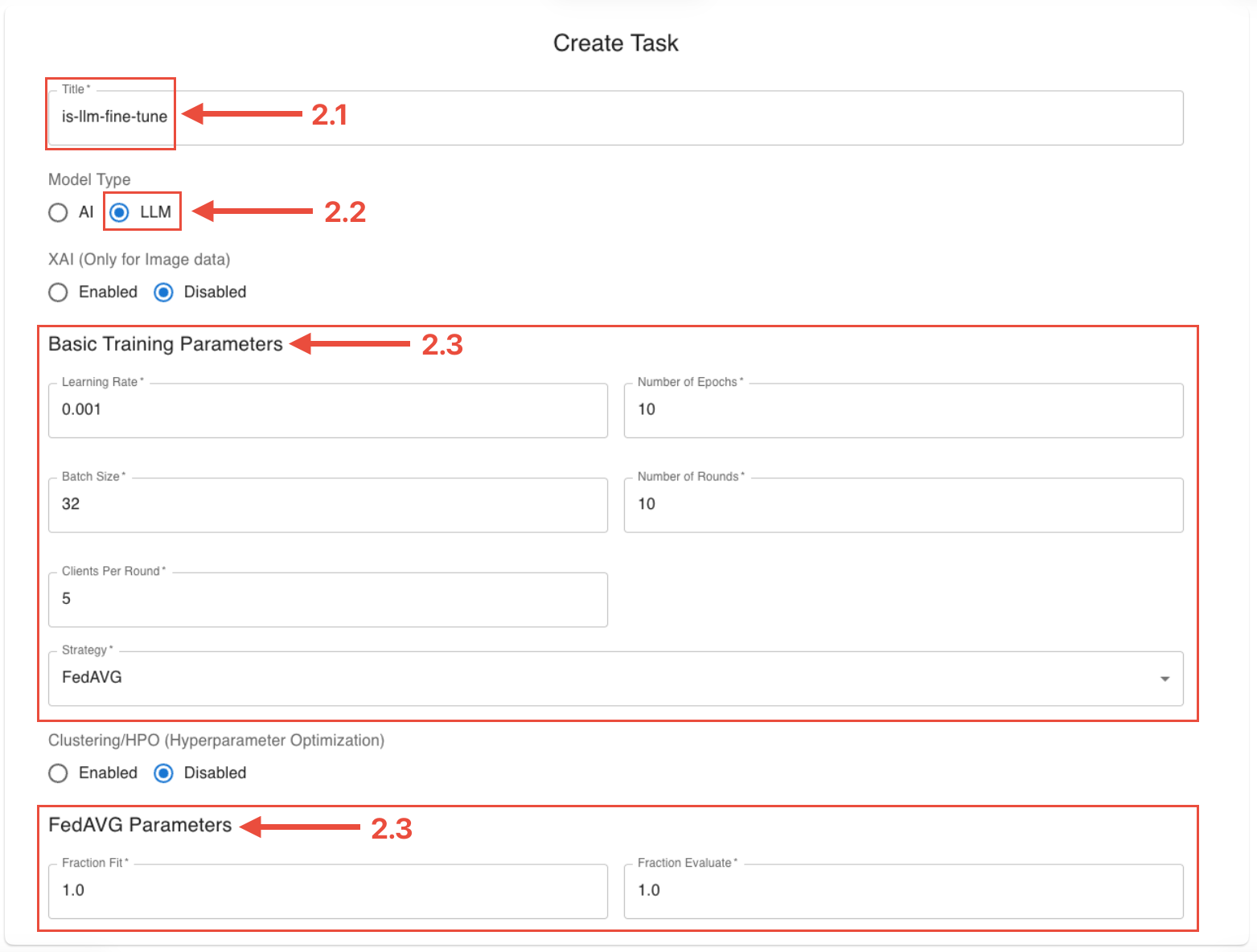The image size is (1257, 952).
Task: Click the Fraction Fit field
Action: [x=327, y=891]
